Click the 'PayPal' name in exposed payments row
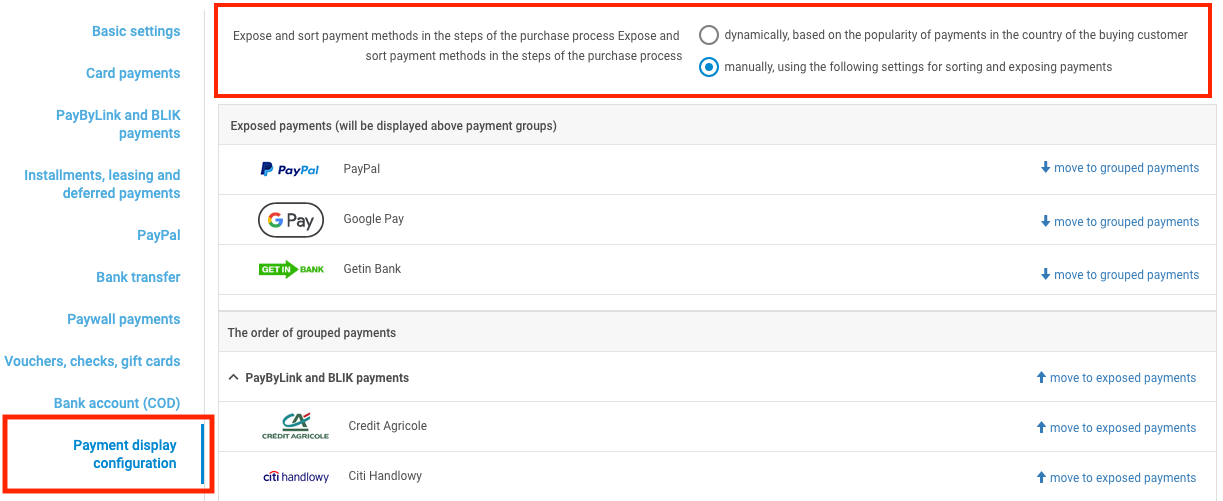 click(361, 169)
